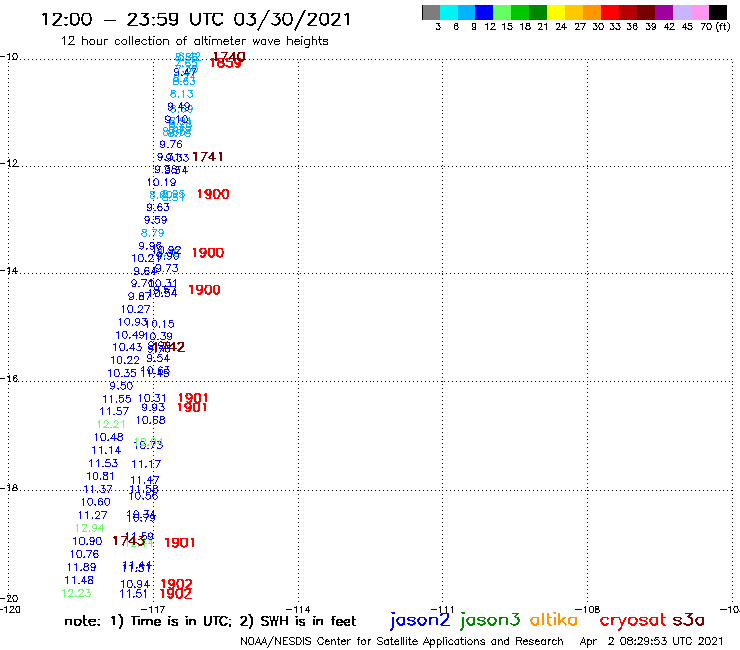
Task: Click the wave height value '10.48'
Action: 109,438
